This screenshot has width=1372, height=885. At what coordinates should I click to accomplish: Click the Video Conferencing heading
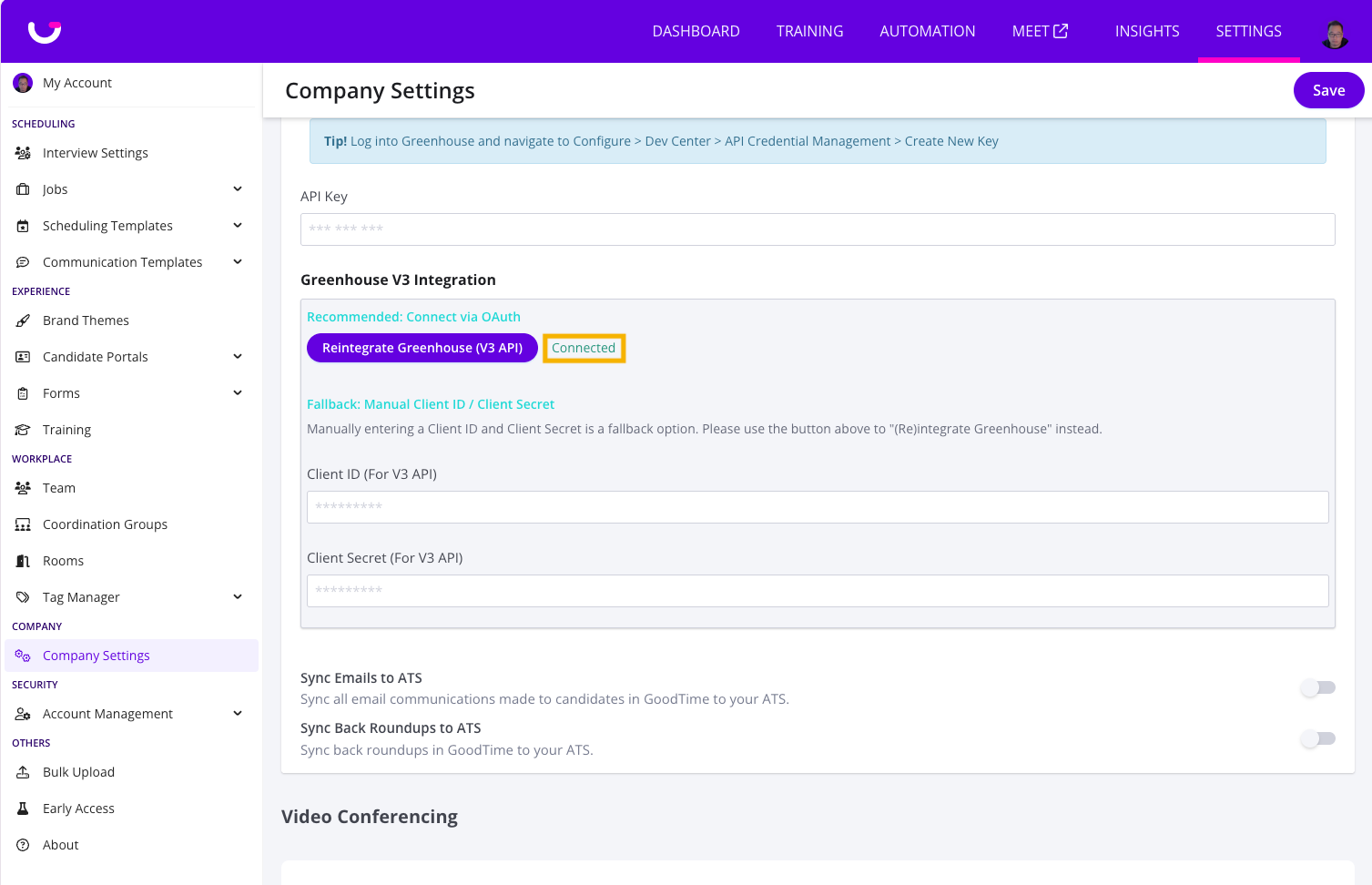370,817
